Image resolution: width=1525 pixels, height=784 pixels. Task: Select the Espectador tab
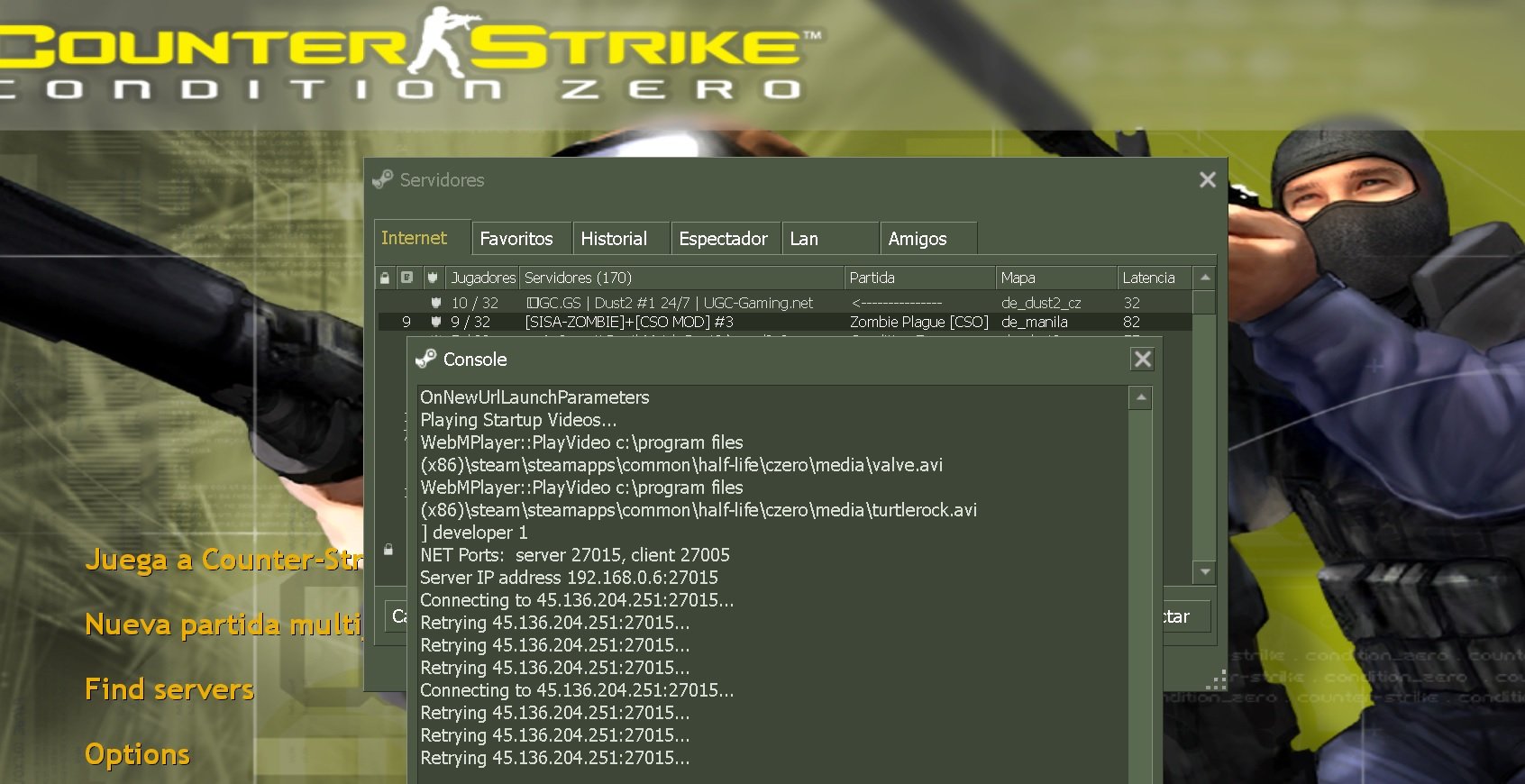(x=723, y=239)
